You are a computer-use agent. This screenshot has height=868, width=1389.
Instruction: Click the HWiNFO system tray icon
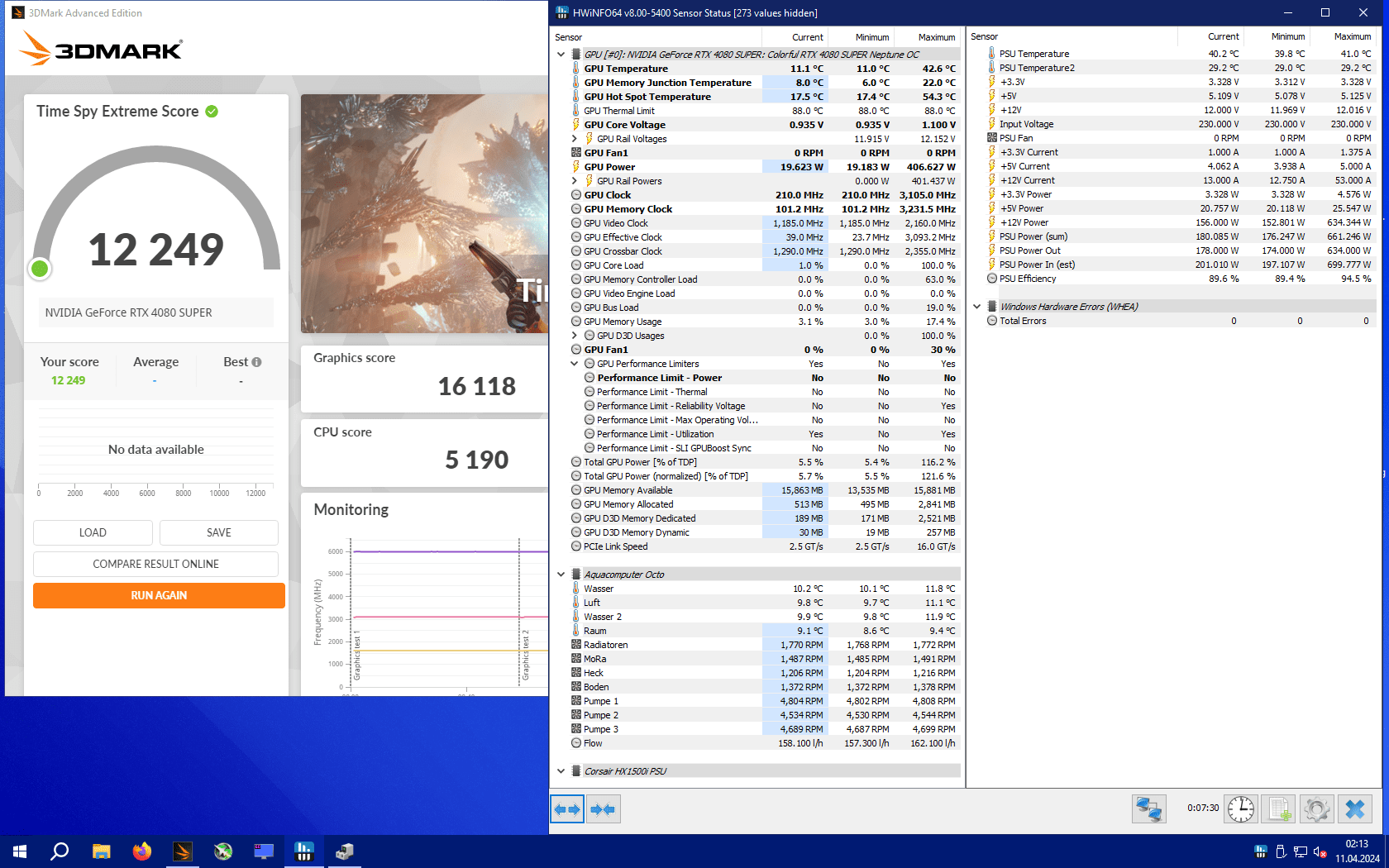tap(1261, 851)
